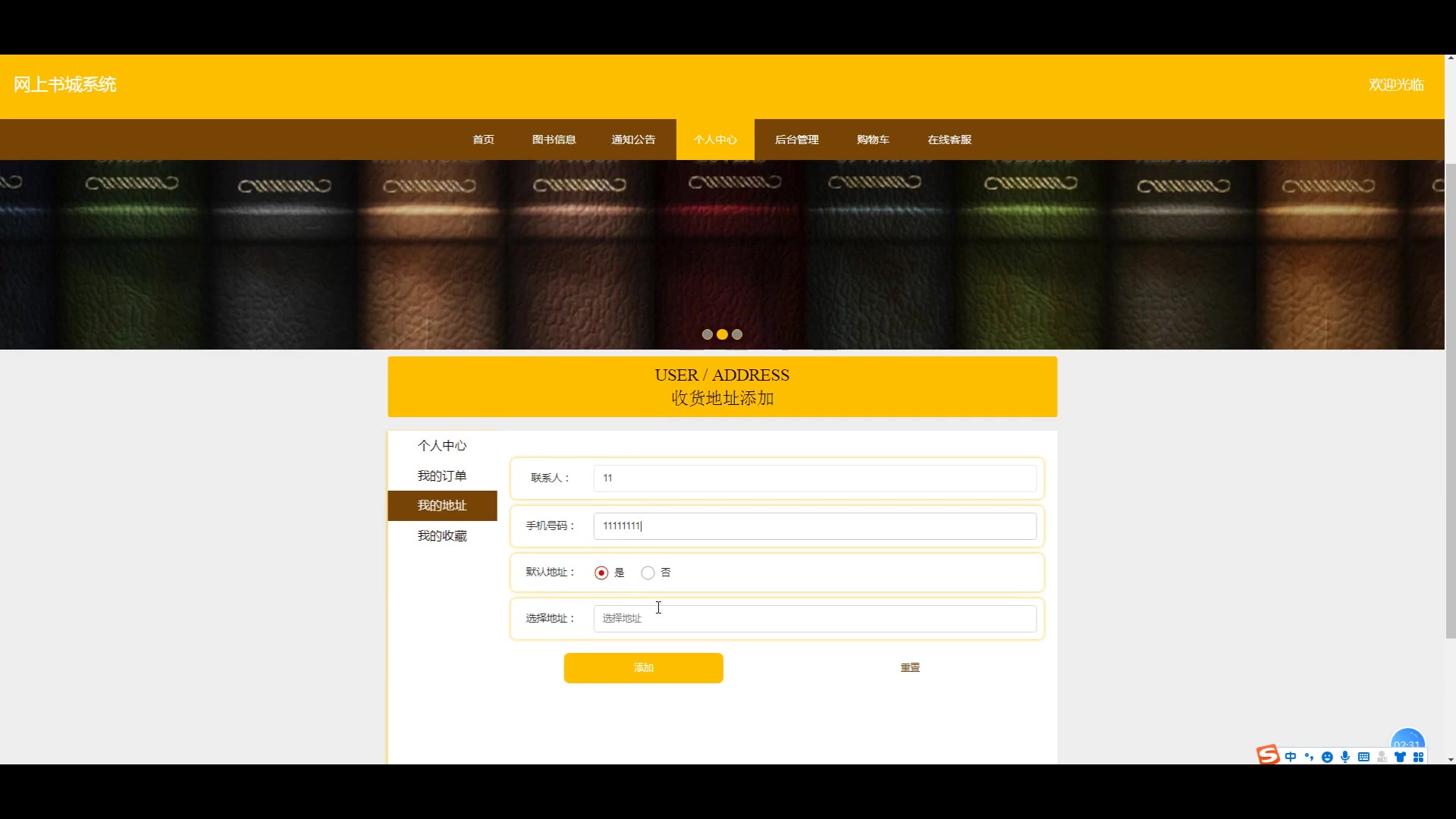The width and height of the screenshot is (1456, 819).
Task: Click the microphone voice input icon
Action: (x=1345, y=757)
